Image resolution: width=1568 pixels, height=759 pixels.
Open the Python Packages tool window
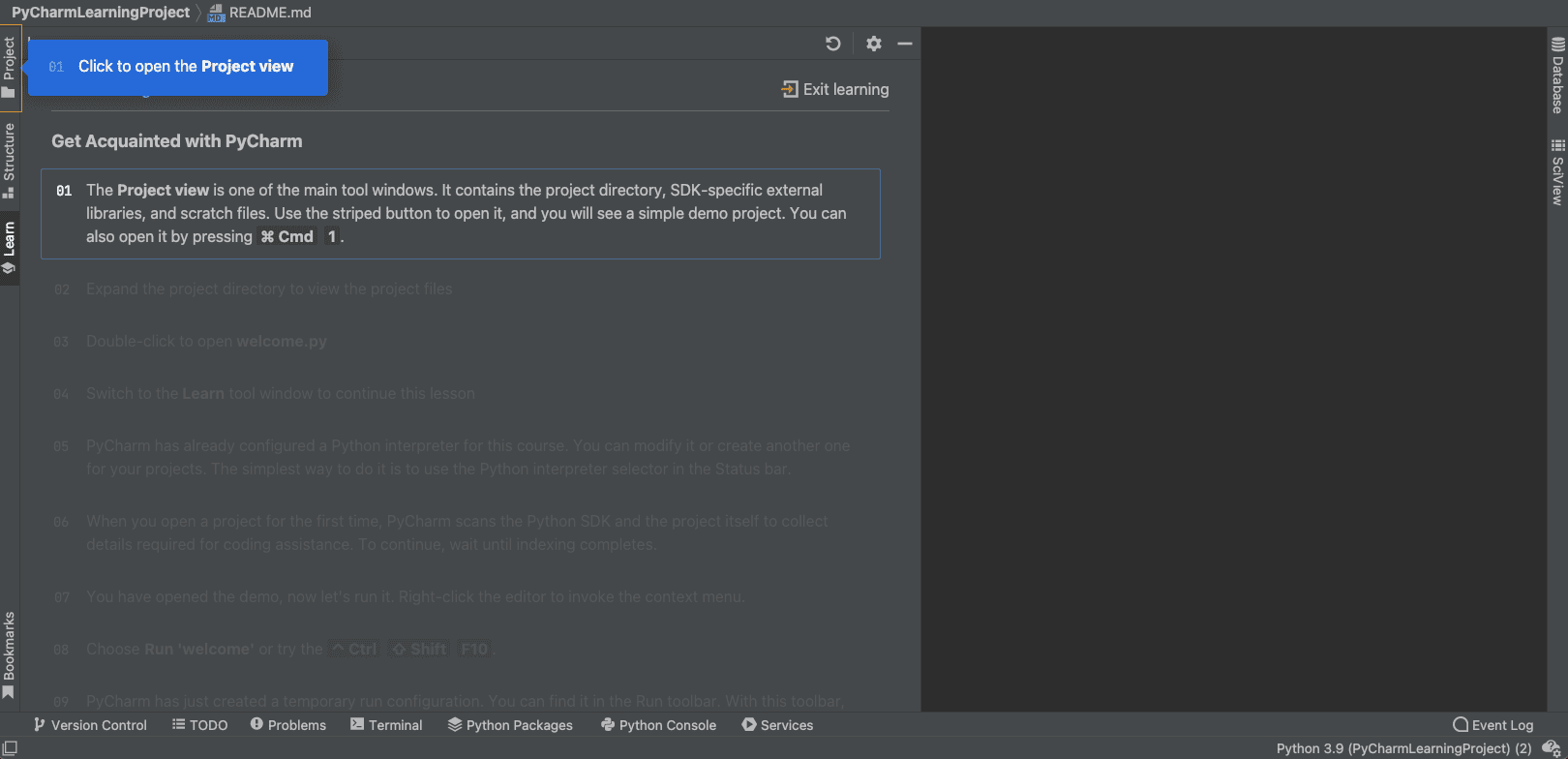[x=510, y=725]
